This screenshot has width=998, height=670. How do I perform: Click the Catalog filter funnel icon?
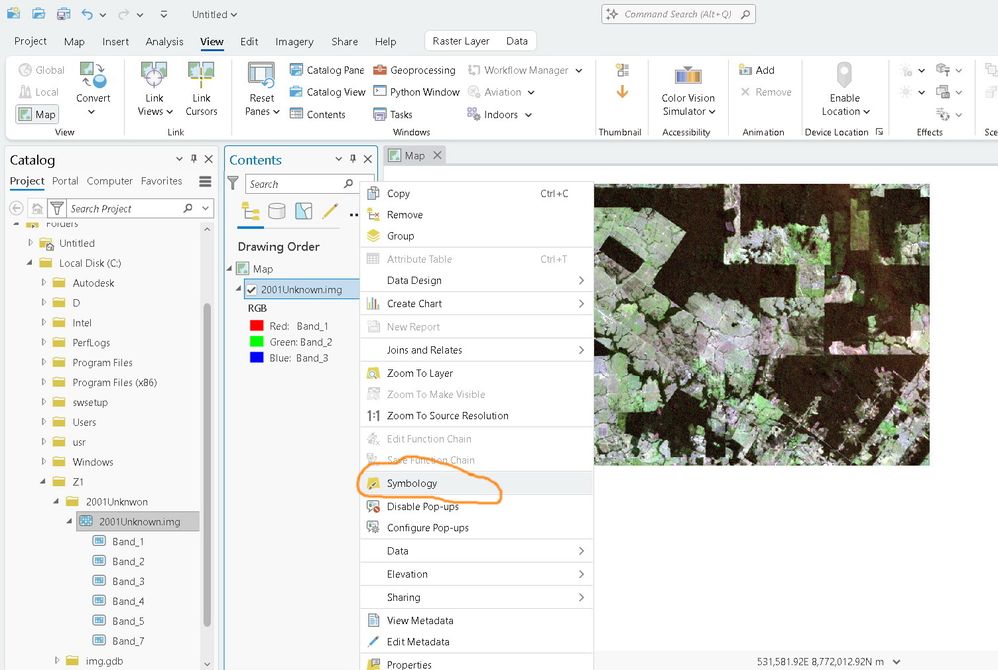pyautogui.click(x=57, y=208)
